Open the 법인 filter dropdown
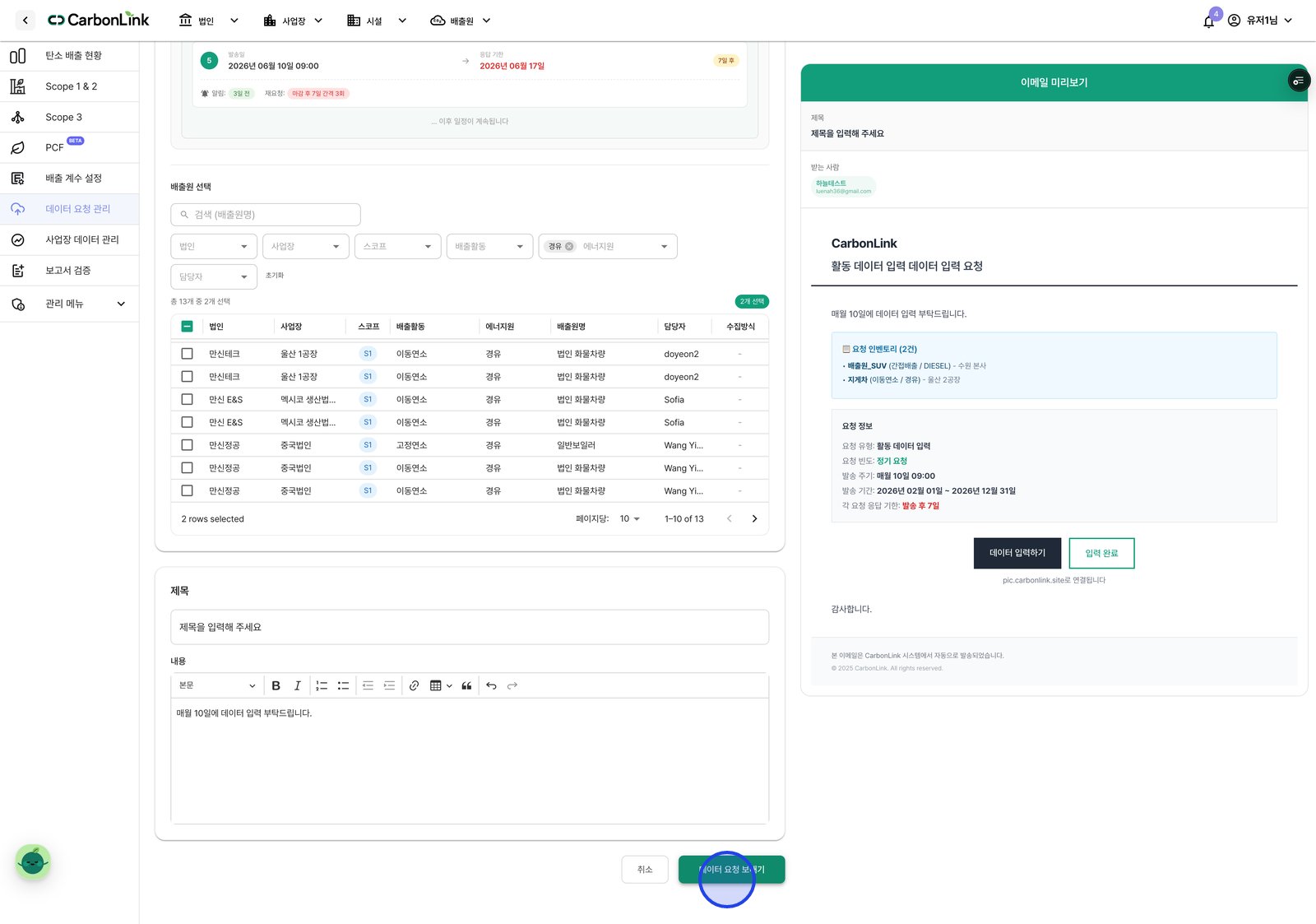Image resolution: width=1316 pixels, height=924 pixels. [214, 247]
